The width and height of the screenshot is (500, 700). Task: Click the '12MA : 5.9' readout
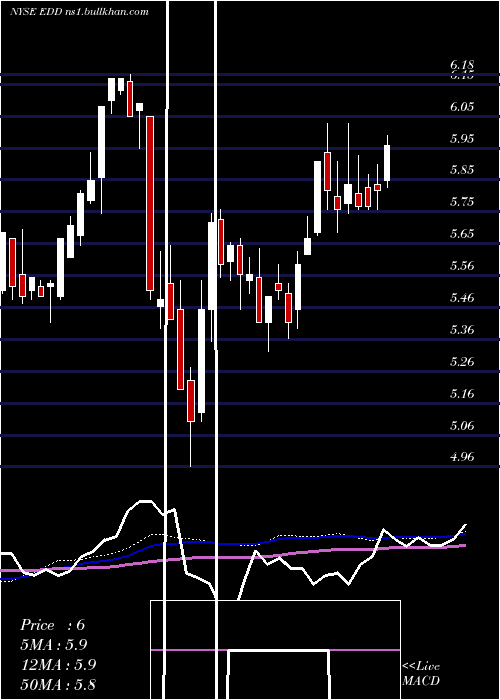[x=57, y=665]
